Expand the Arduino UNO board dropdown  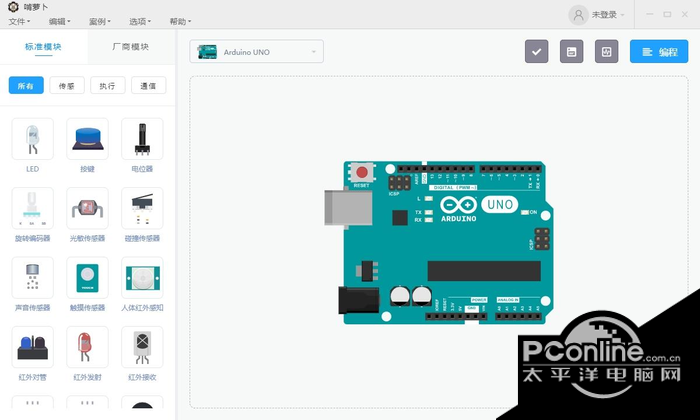click(257, 52)
